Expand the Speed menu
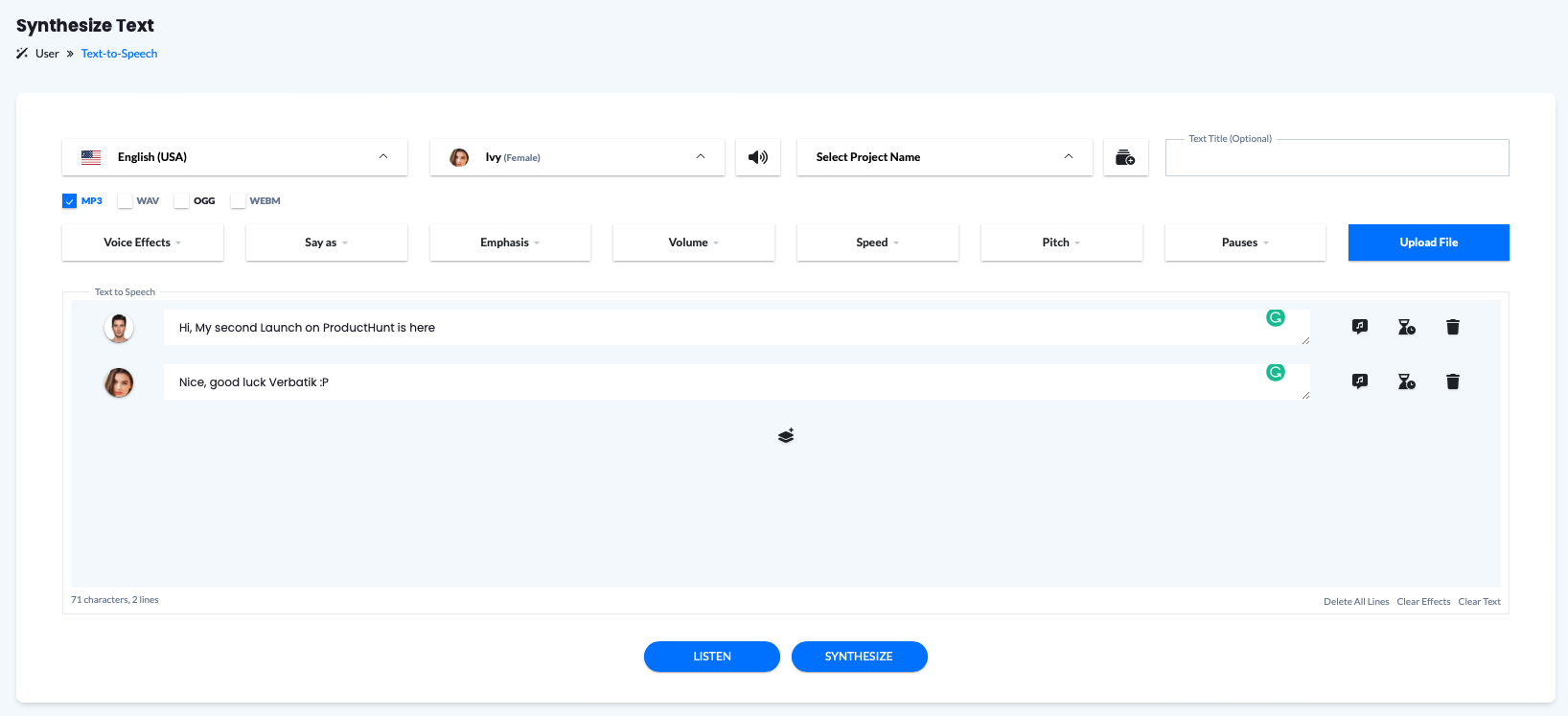The width and height of the screenshot is (1568, 716). [x=878, y=243]
